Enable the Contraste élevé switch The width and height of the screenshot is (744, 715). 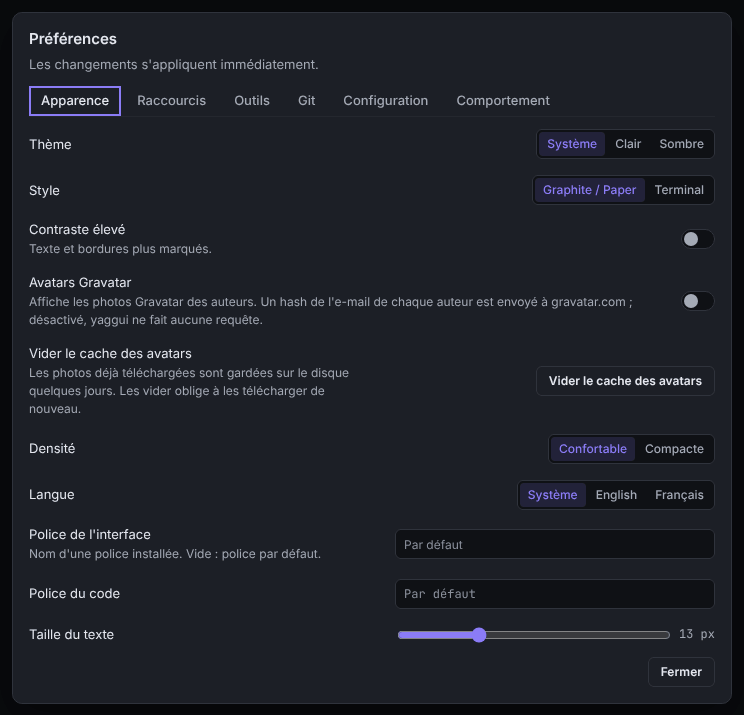(x=698, y=239)
